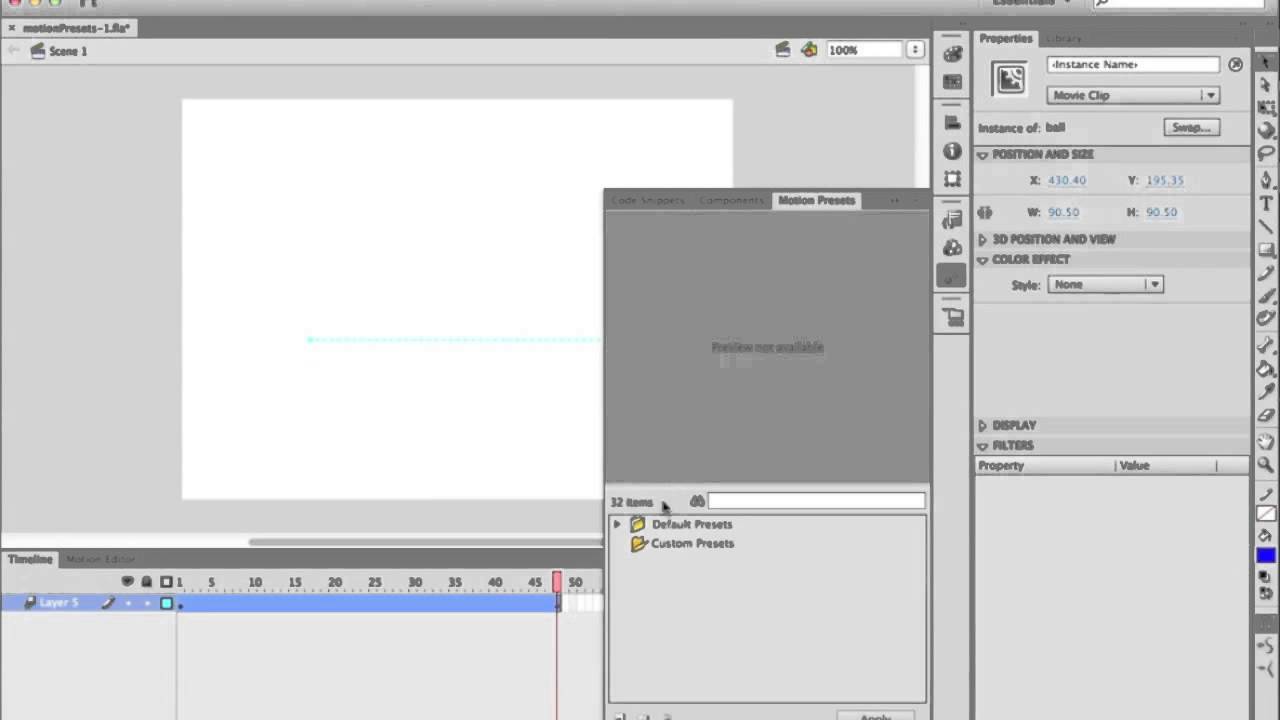Click the blue fill color swatch
The height and width of the screenshot is (720, 1280).
tap(1266, 556)
